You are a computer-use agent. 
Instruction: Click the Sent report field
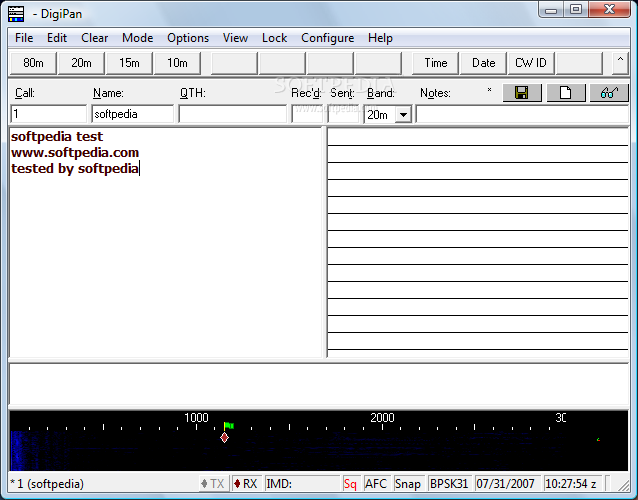343,114
